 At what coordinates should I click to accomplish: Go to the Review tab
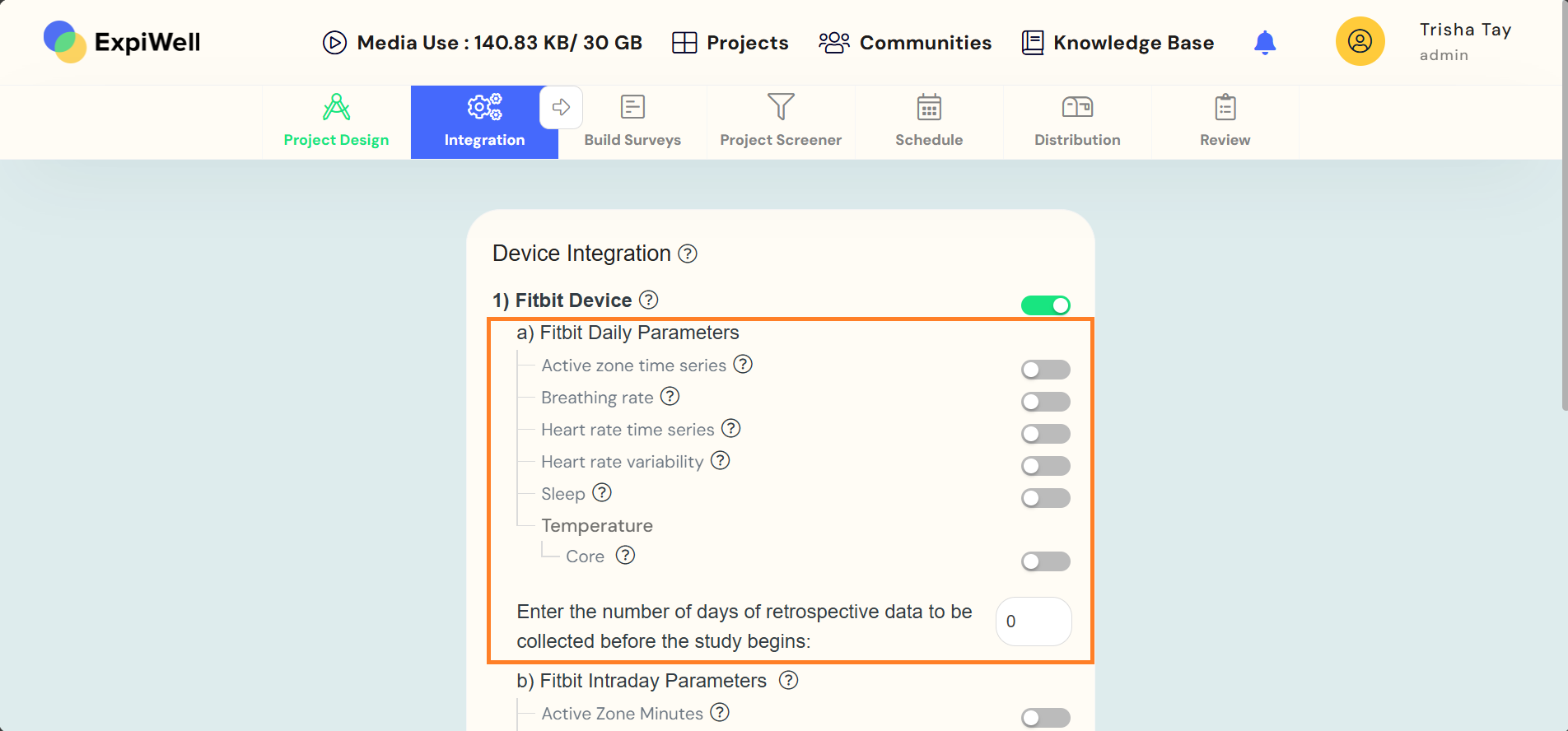[x=1225, y=122]
